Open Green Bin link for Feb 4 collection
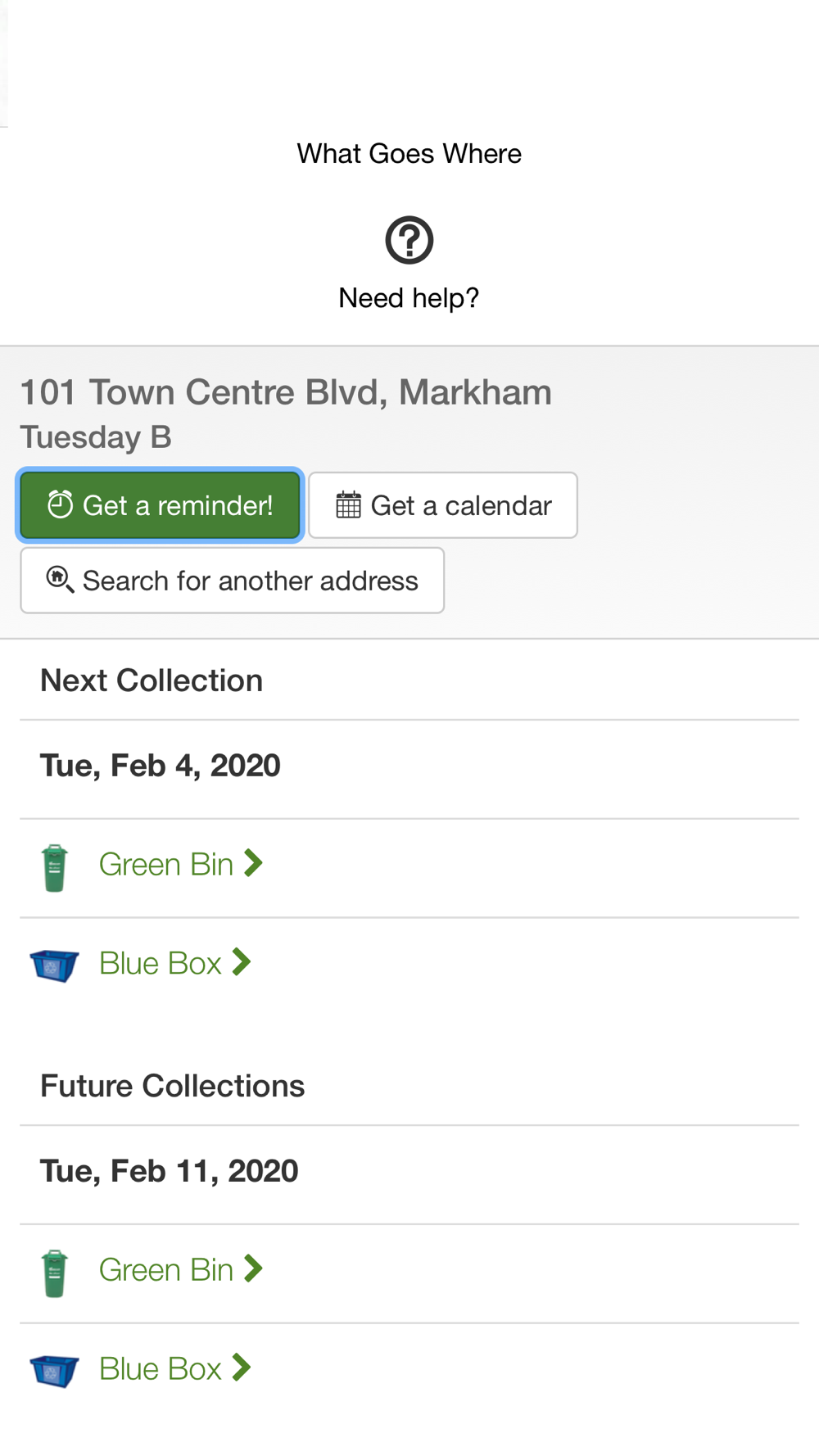This screenshot has height=1456, width=819. tap(166, 865)
